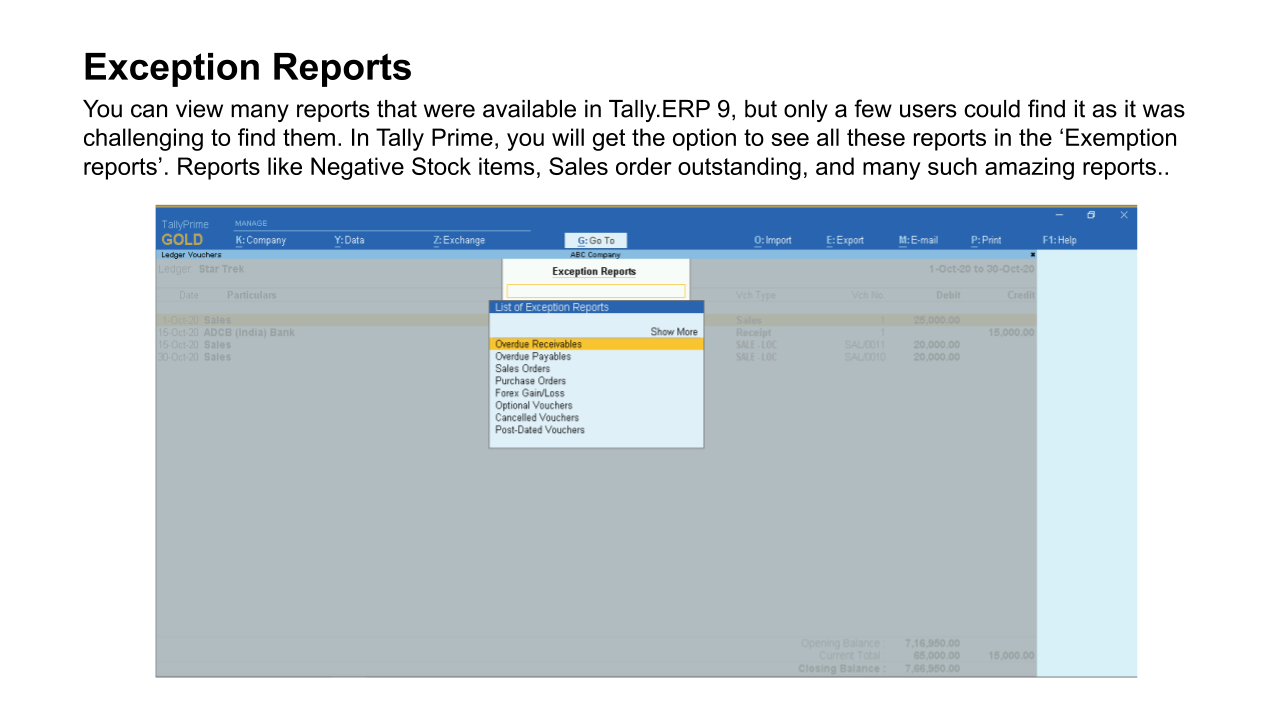Click the Receipt voucher type cell
This screenshot has height=720, width=1280.
click(753, 332)
